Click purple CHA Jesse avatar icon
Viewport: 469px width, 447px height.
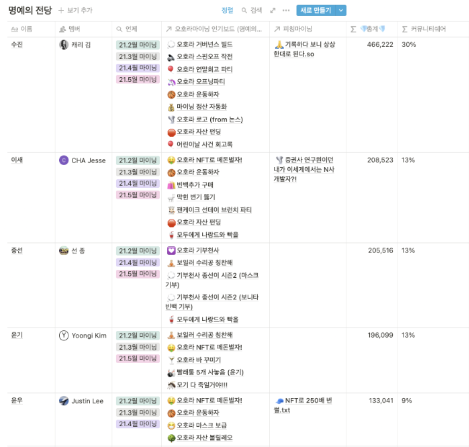[x=64, y=160]
